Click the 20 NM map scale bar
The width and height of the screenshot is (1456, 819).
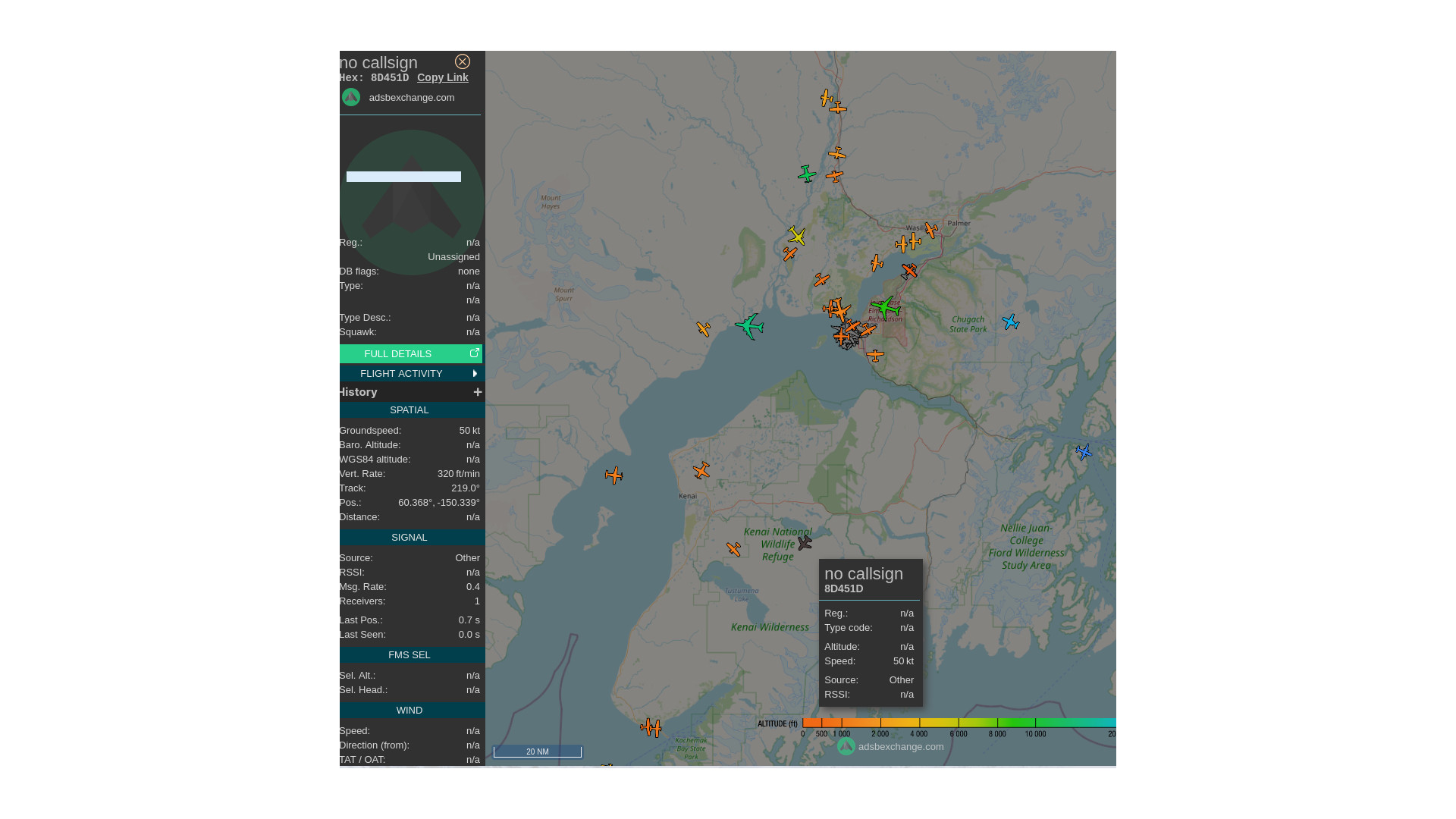(538, 752)
